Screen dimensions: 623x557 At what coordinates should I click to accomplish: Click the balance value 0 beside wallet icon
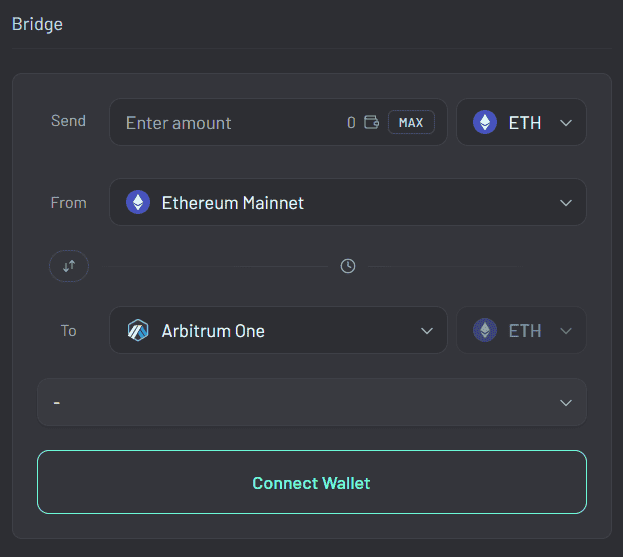[351, 122]
